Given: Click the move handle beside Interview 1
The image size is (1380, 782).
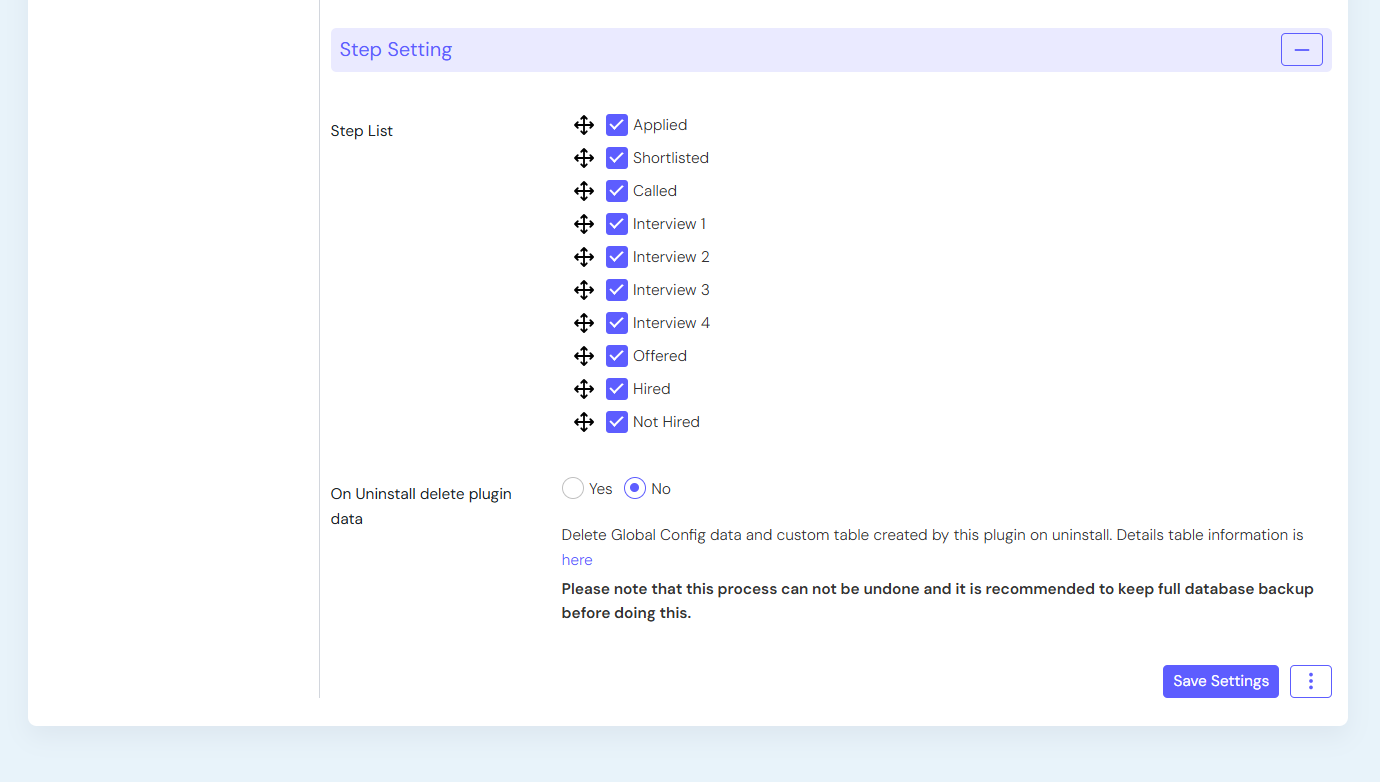Looking at the screenshot, I should [x=584, y=224].
